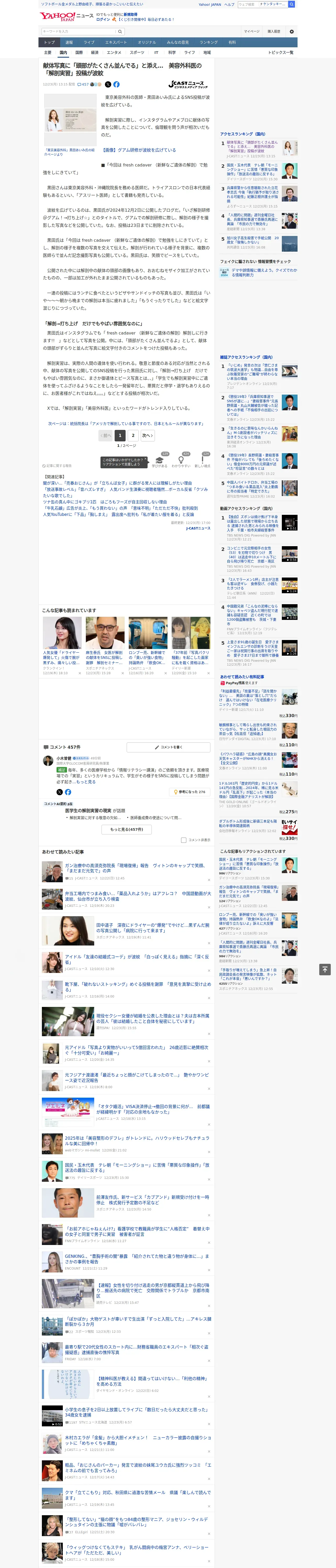
Task: Click the comment count 457 icon below headline
Action: 83,85
